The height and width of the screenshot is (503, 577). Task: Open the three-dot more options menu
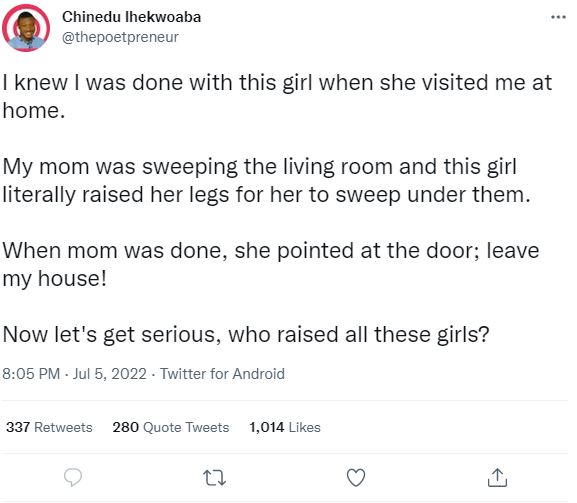pos(558,17)
